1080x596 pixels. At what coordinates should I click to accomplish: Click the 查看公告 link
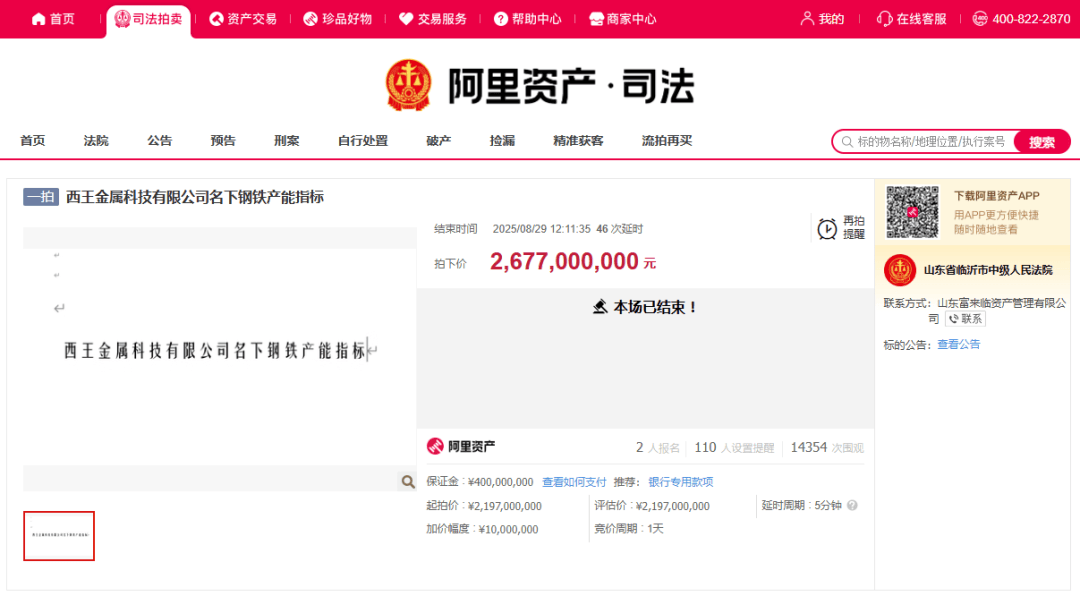click(x=961, y=343)
